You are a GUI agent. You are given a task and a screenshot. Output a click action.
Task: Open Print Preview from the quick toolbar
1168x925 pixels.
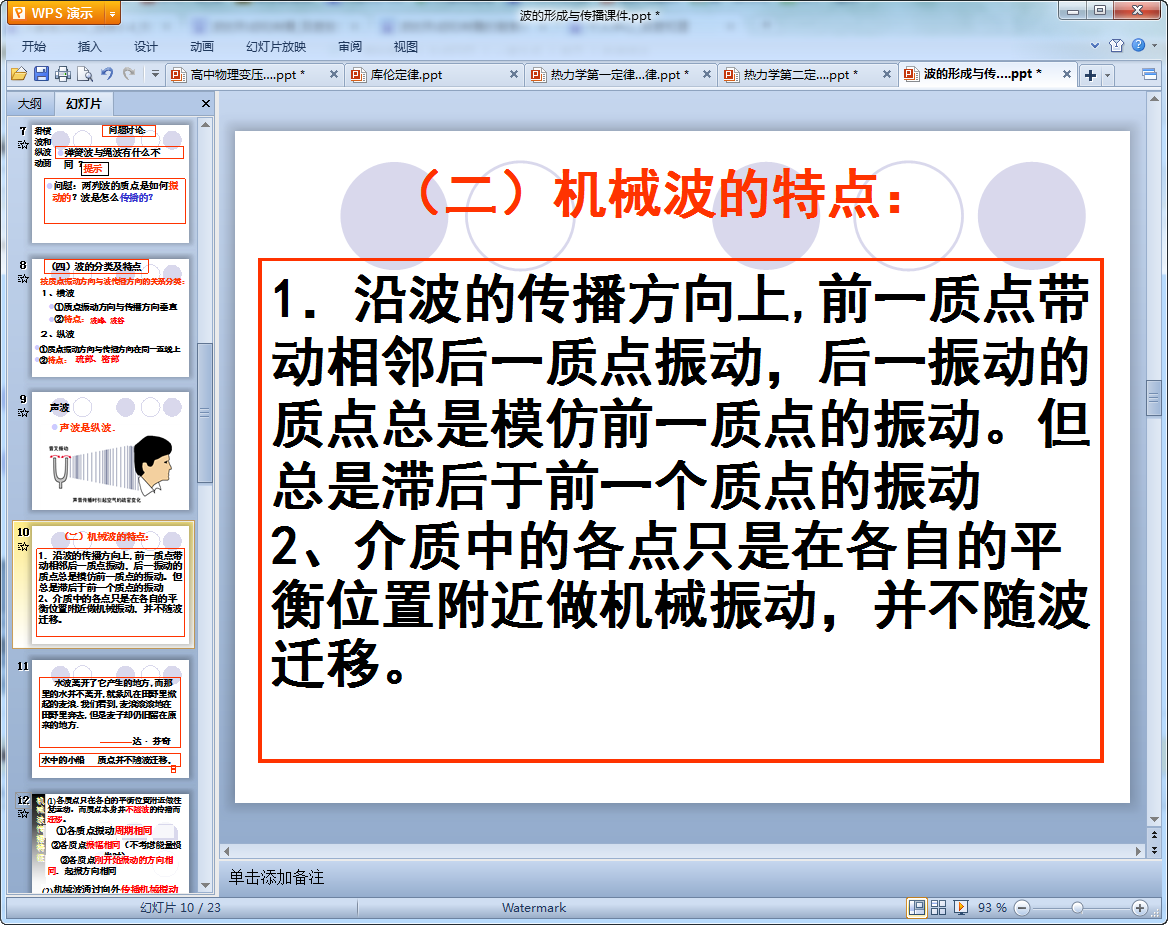[85, 74]
